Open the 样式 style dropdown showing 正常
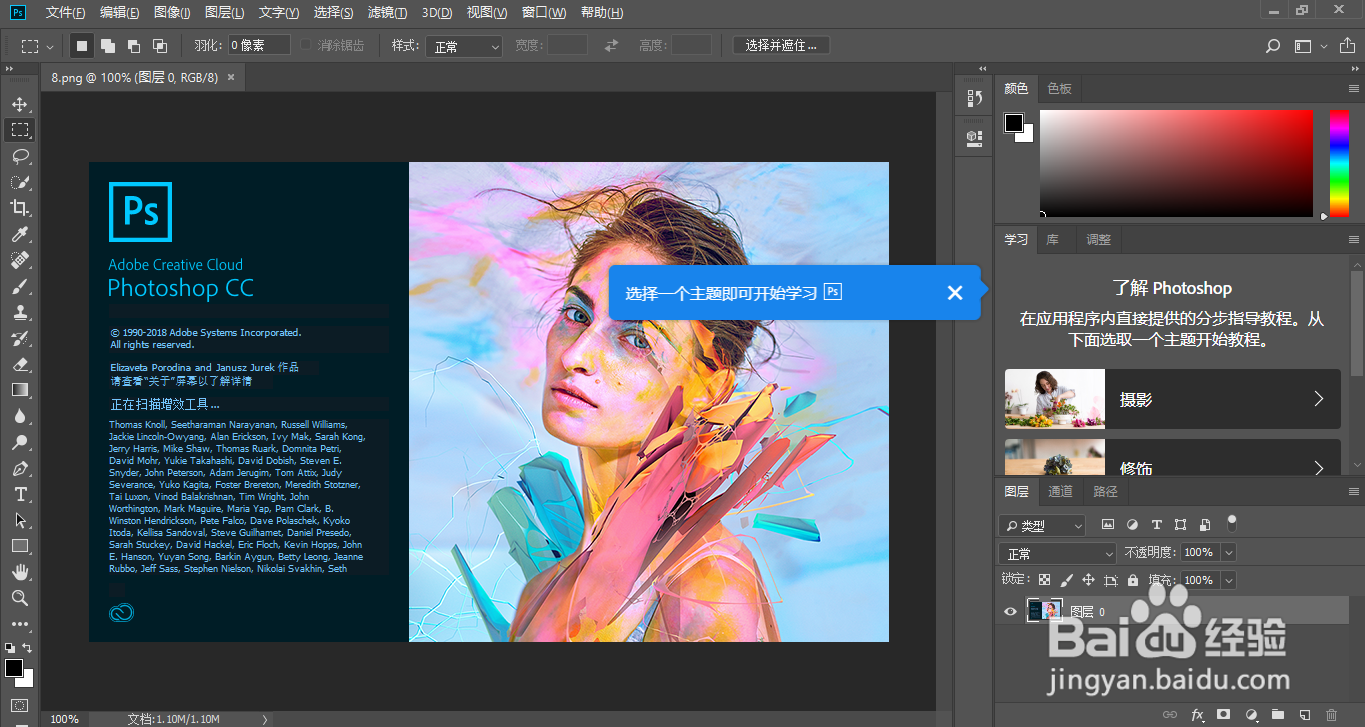Screen dimensions: 1365x727 click(x=464, y=46)
